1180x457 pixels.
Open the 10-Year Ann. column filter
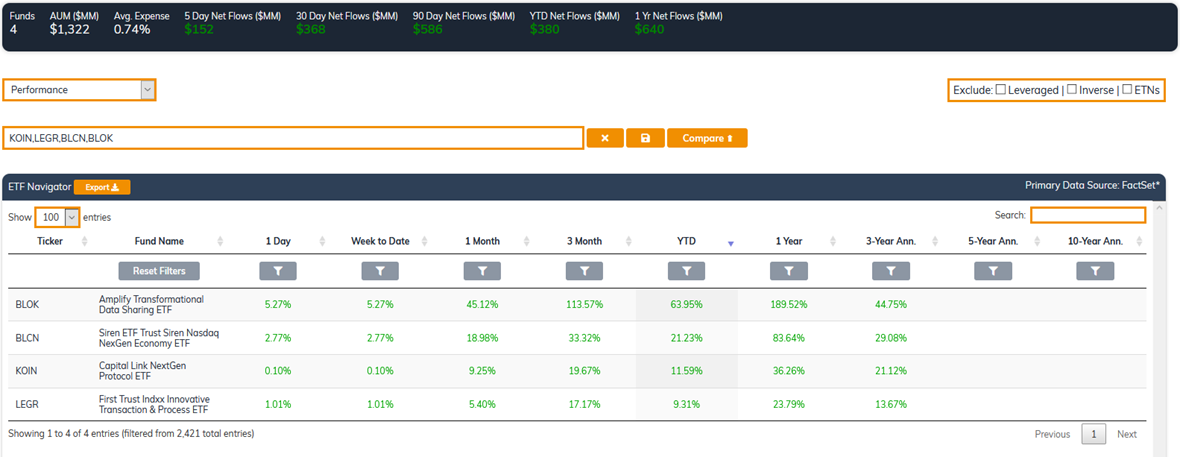coord(1095,271)
